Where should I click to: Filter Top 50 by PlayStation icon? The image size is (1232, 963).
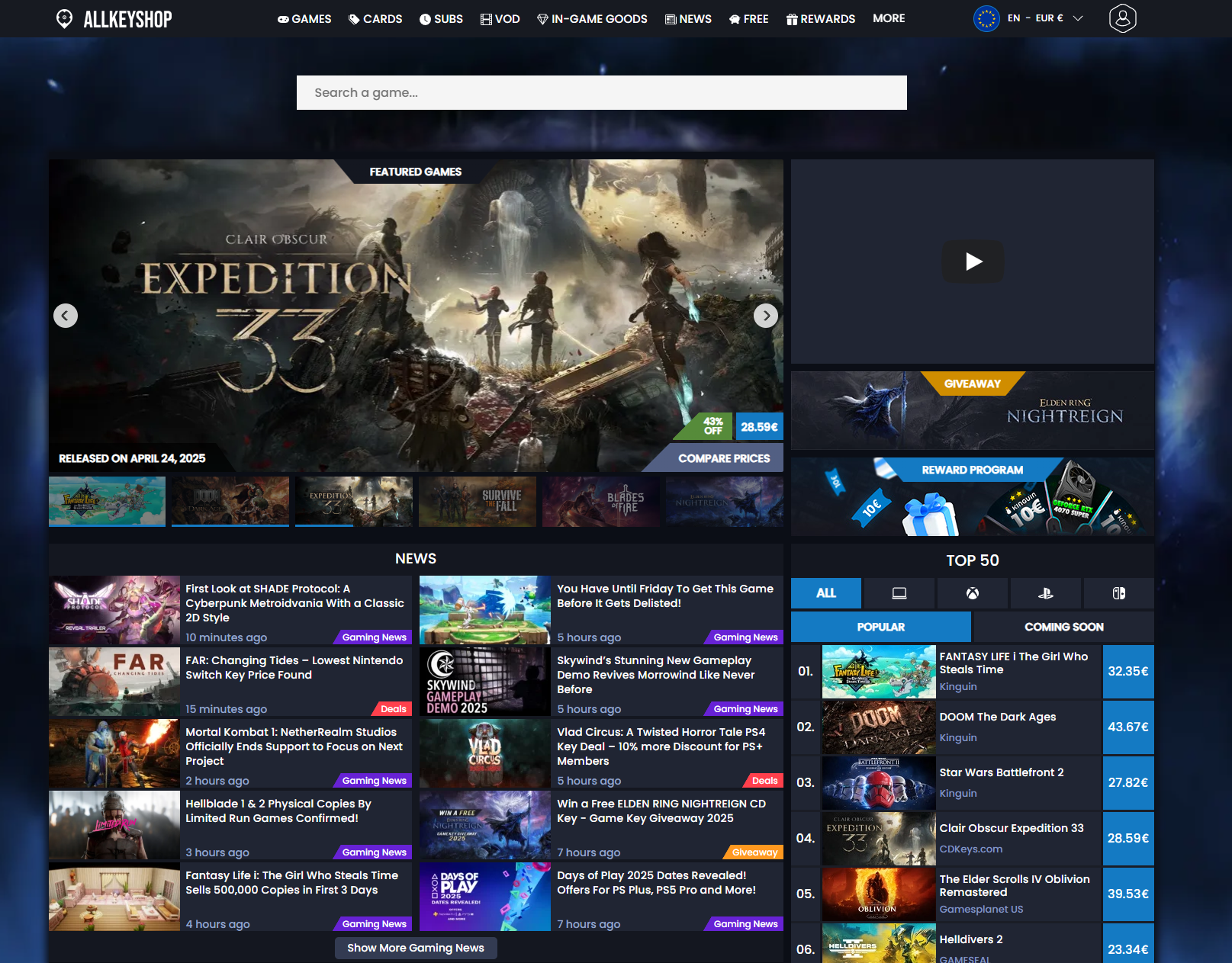(1046, 593)
